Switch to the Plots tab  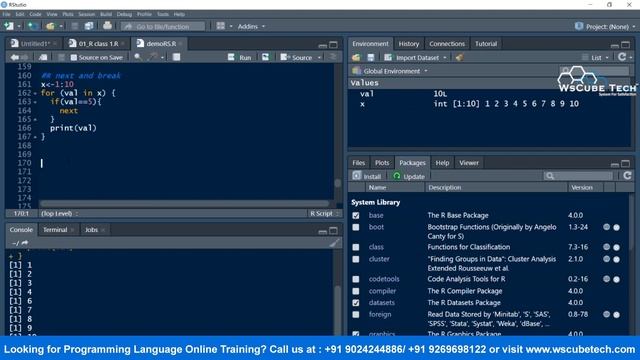click(x=382, y=162)
